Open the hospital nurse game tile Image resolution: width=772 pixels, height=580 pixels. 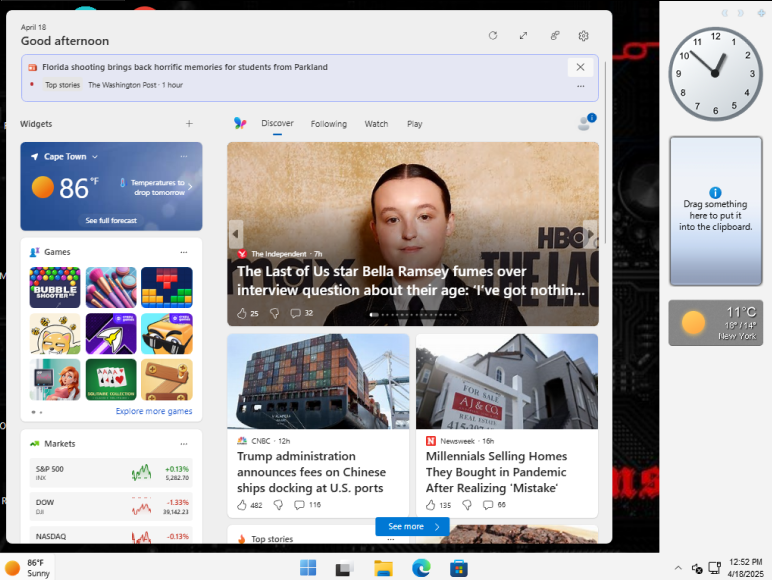pyautogui.click(x=55, y=379)
